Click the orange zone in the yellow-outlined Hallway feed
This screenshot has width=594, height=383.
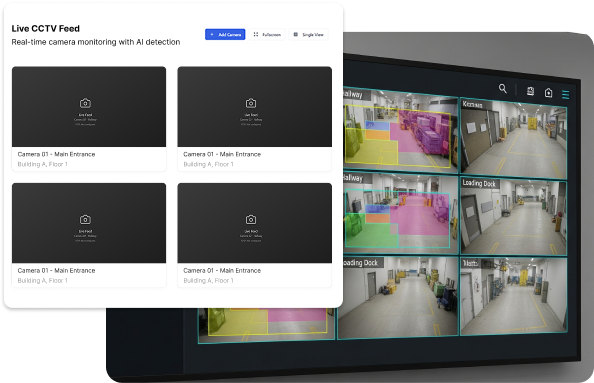pos(378,135)
